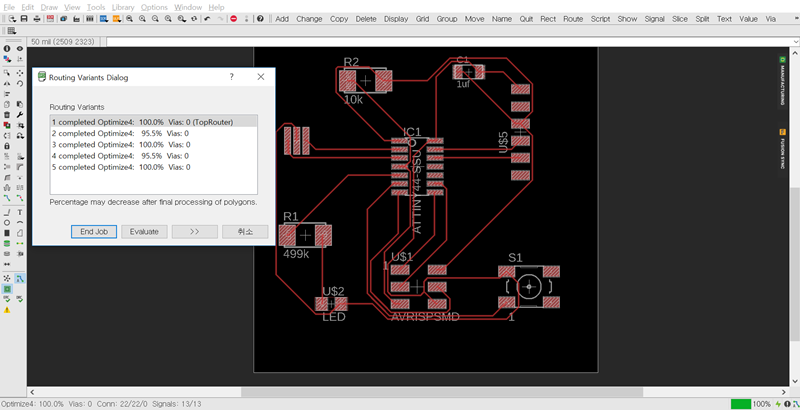Open the Library menu

point(123,6)
